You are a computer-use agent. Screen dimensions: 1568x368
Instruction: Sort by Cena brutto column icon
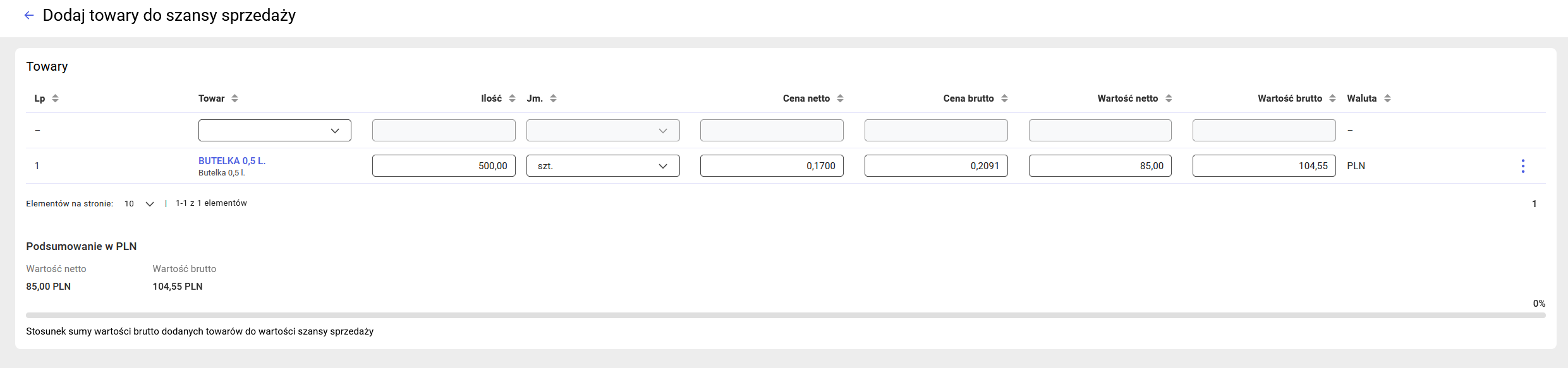click(1004, 98)
